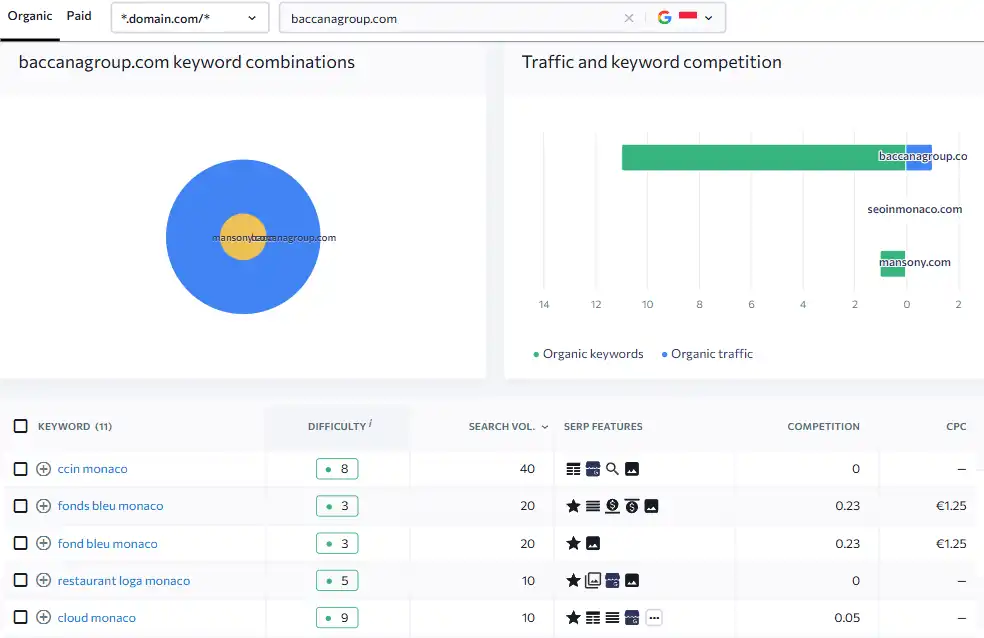
Task: Click image icon in ccin monaco row
Action: click(x=632, y=469)
